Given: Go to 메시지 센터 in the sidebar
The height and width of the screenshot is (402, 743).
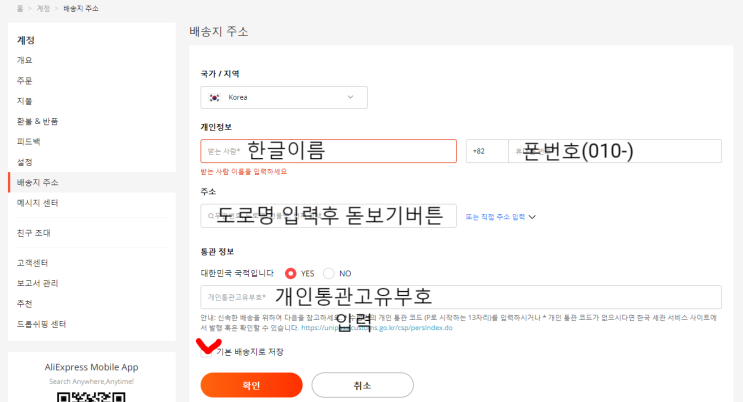Looking at the screenshot, I should [x=38, y=203].
